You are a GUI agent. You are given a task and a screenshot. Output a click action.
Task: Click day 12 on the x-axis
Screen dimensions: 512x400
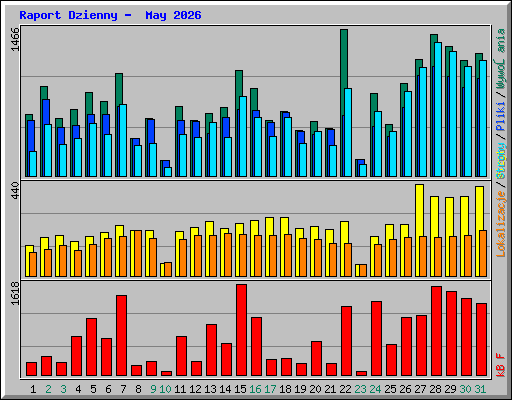(x=195, y=389)
